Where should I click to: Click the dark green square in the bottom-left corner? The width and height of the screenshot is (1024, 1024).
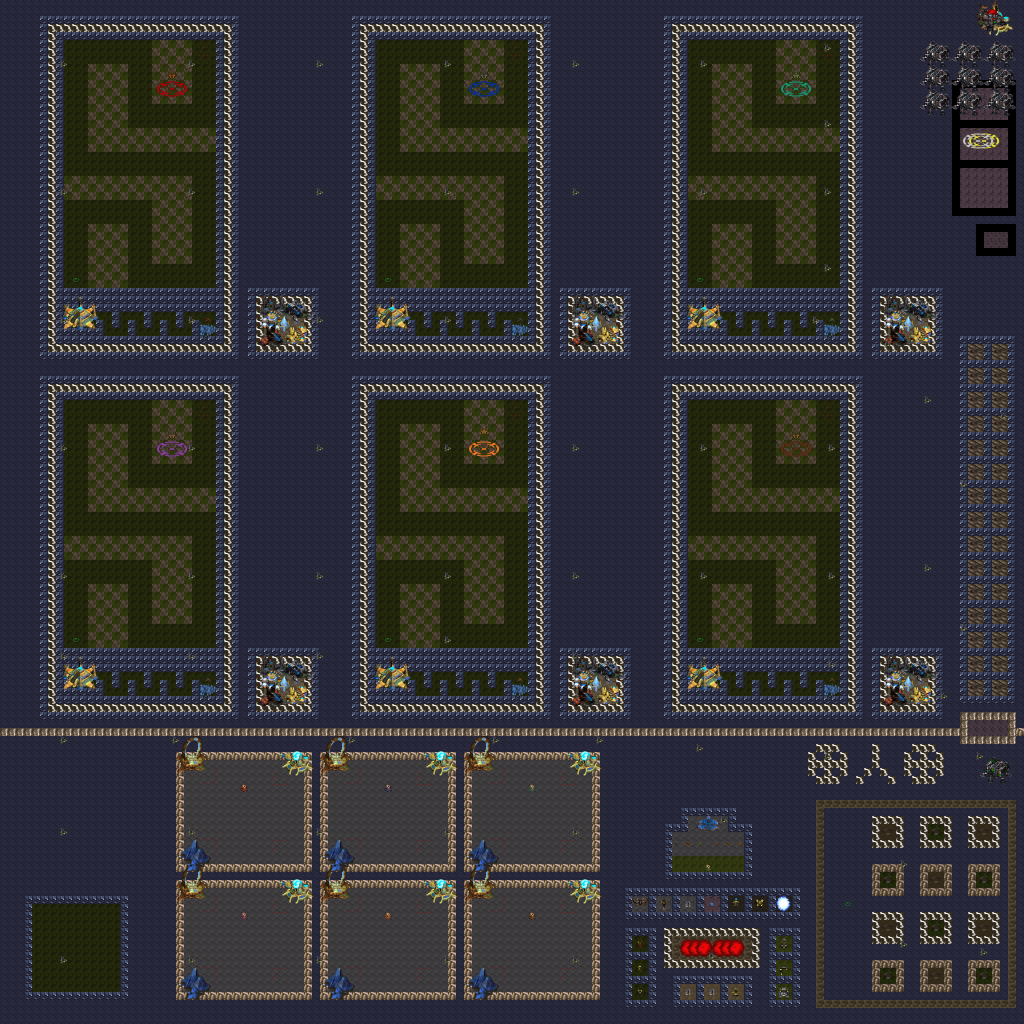76,947
